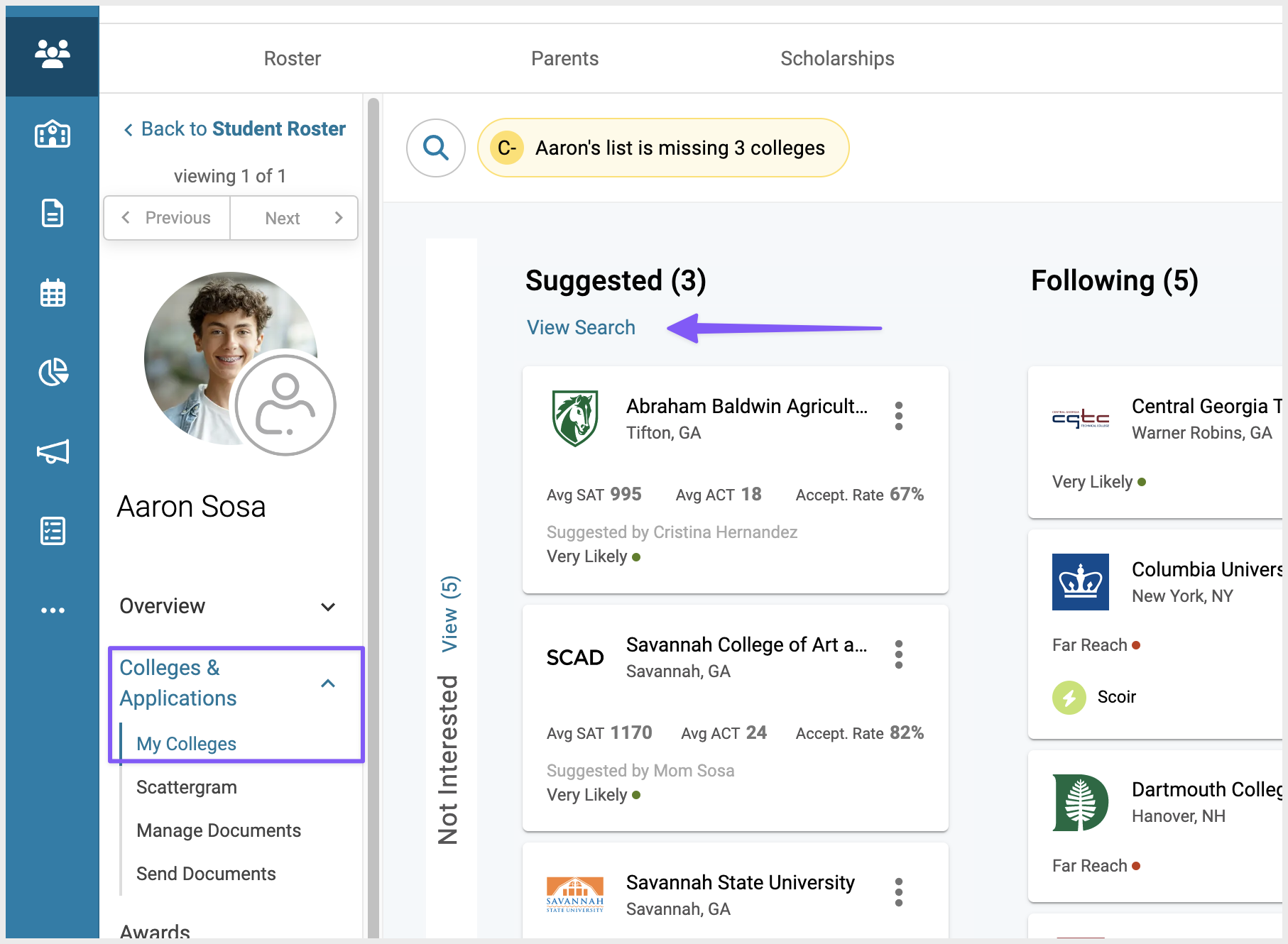Open Columbia University name

pos(1207,569)
